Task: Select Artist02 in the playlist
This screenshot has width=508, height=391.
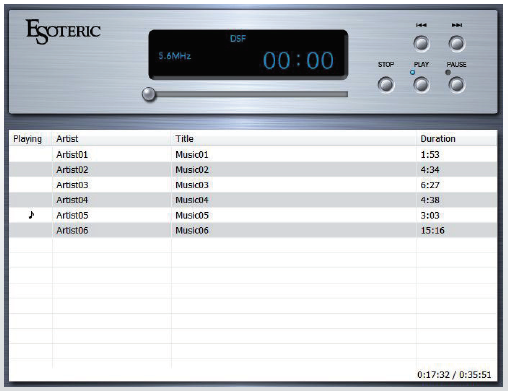Action: 72,170
